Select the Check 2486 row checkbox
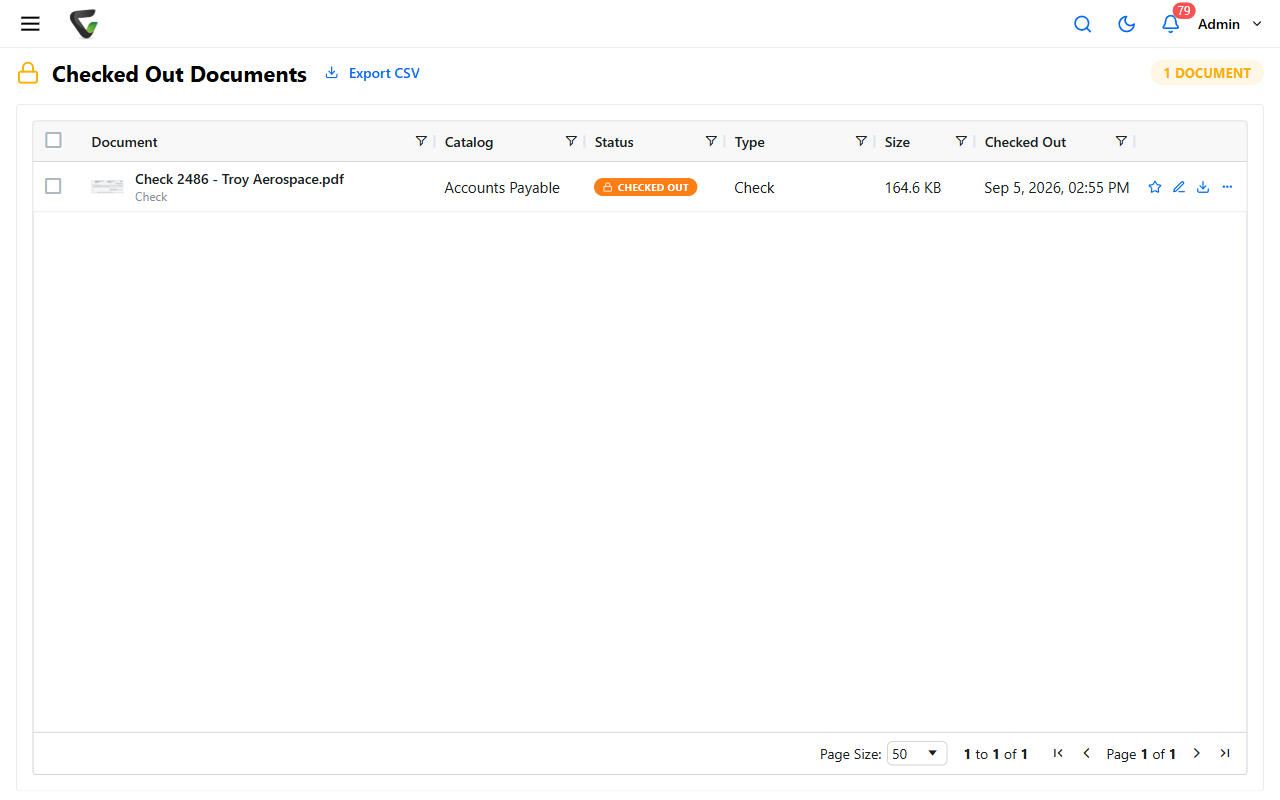Viewport: 1280px width, 800px height. pyautogui.click(x=53, y=186)
